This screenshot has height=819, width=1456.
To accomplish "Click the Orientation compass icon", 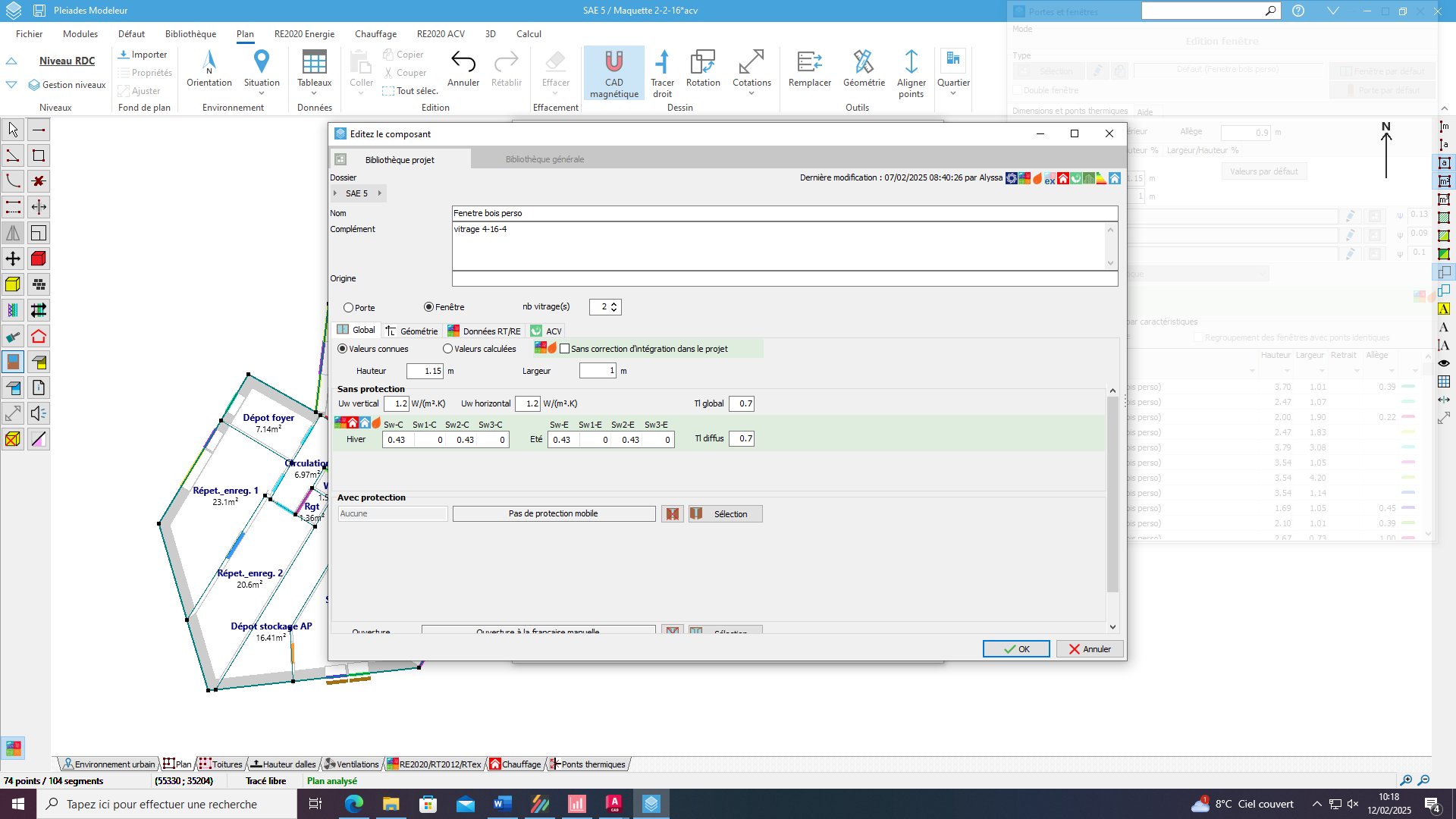I will (x=209, y=62).
